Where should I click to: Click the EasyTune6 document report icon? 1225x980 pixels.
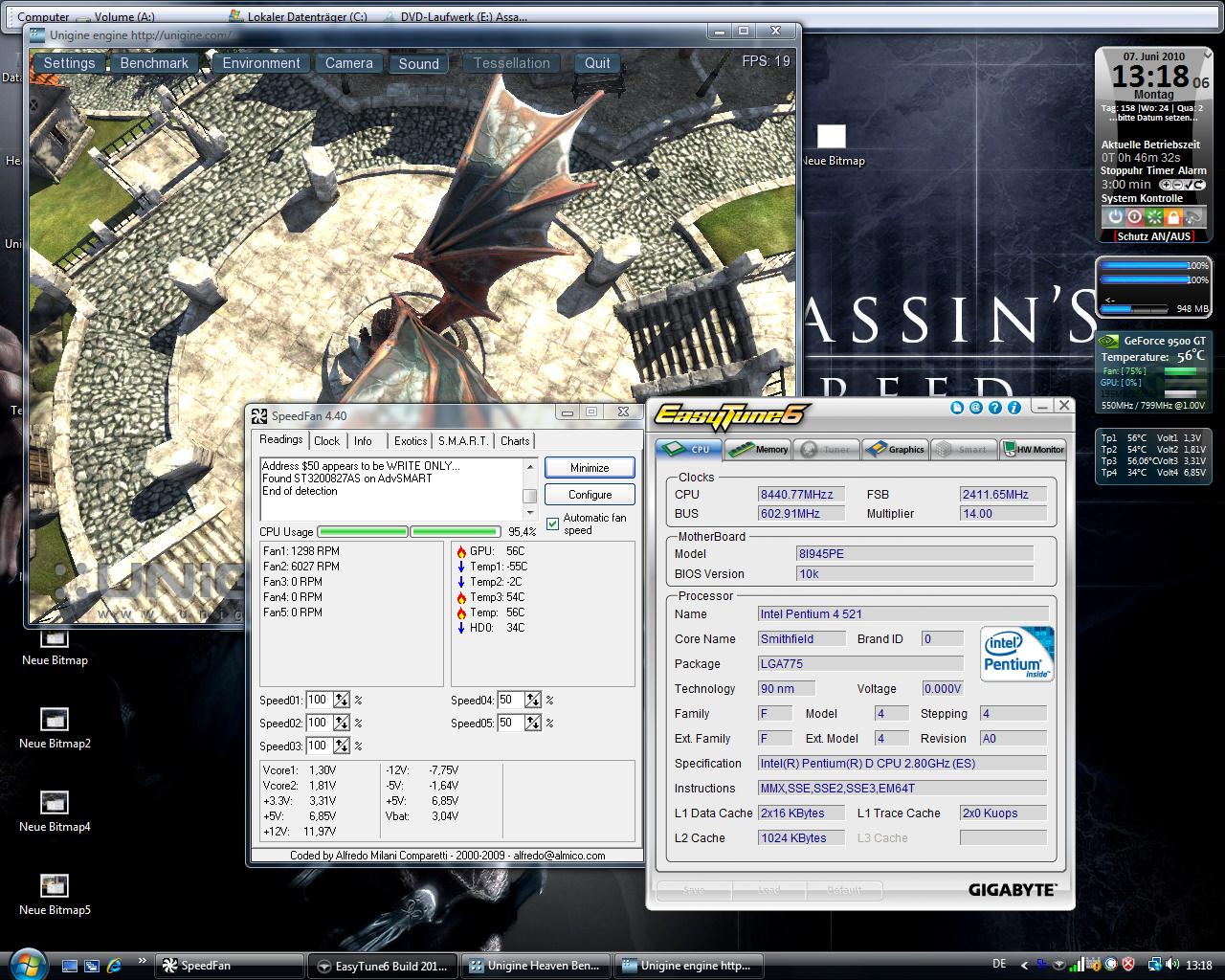pos(957,408)
